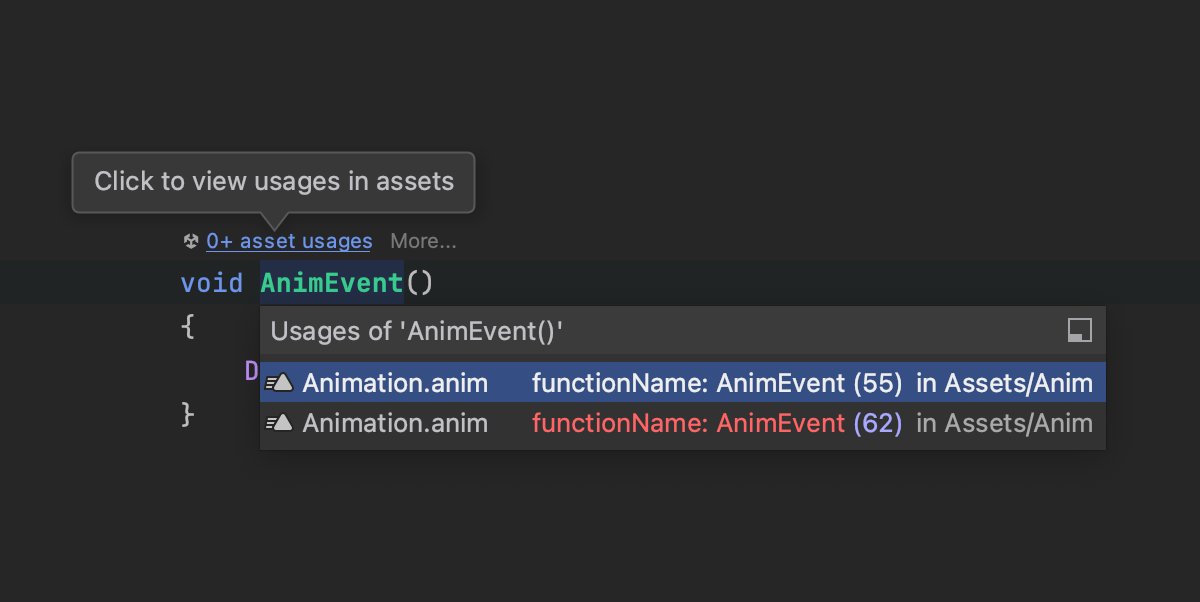The width and height of the screenshot is (1200, 602).
Task: Click the red "functionName: AnimEvent" text
Action: [x=688, y=423]
